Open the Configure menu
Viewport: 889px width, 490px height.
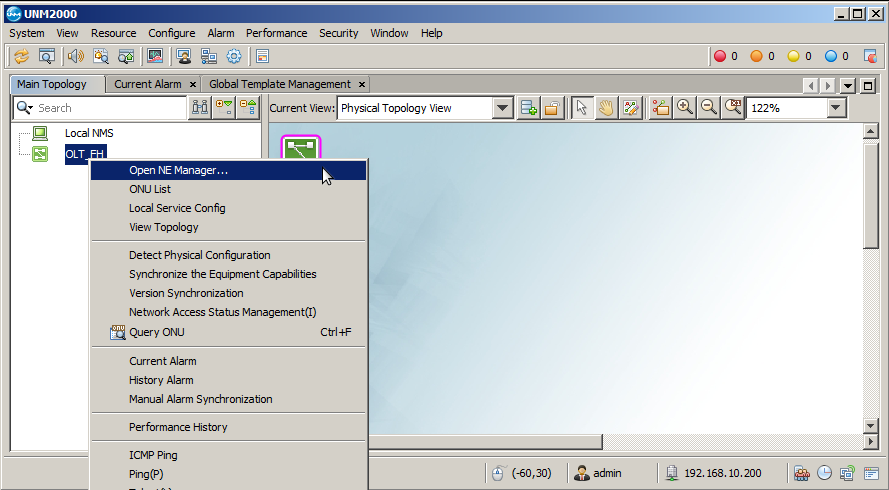pyautogui.click(x=172, y=33)
